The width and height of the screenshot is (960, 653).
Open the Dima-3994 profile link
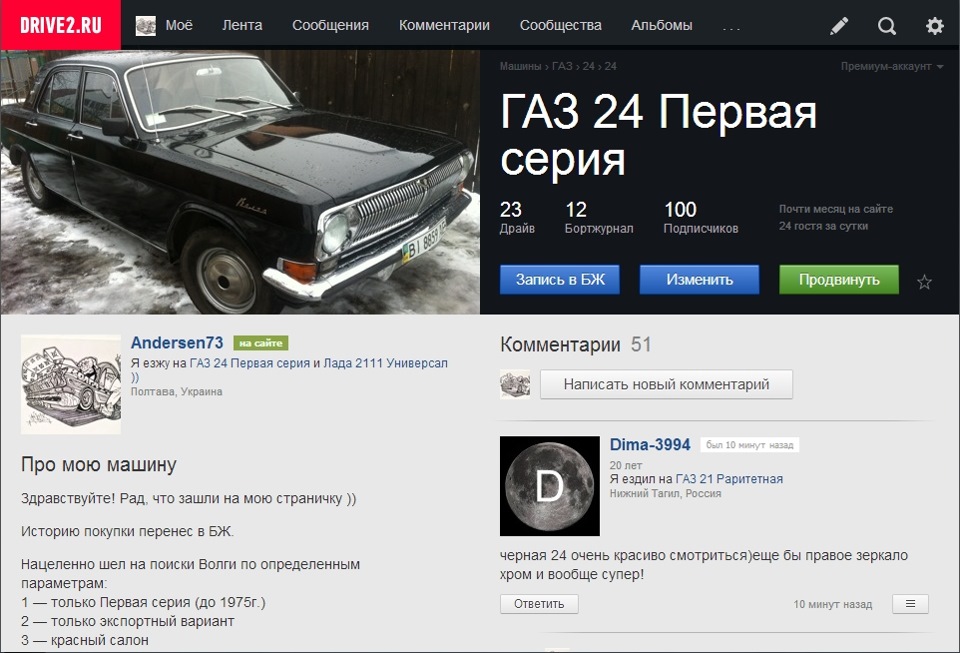click(x=650, y=444)
